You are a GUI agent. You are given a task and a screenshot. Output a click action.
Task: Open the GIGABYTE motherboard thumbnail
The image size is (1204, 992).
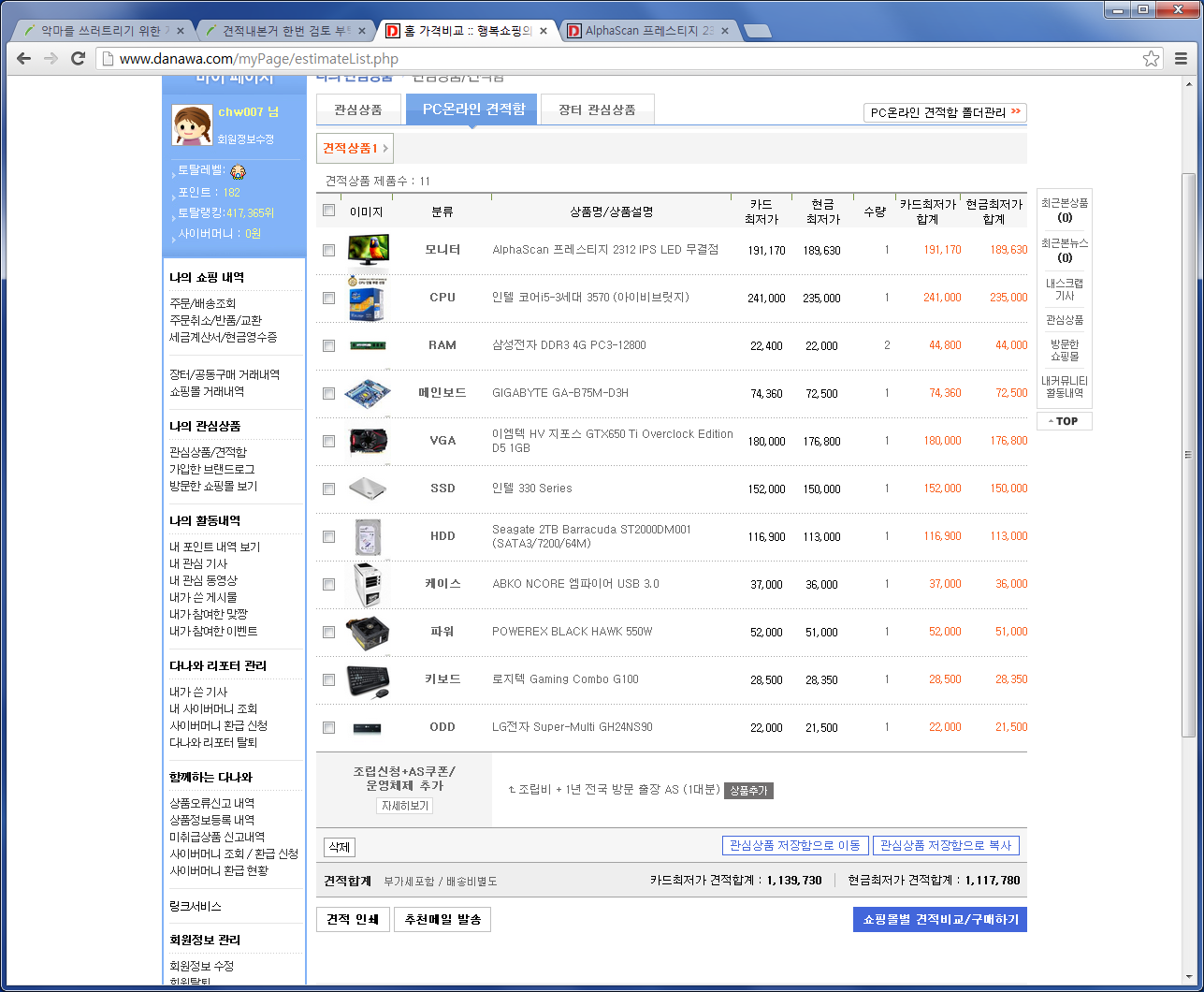click(x=368, y=392)
